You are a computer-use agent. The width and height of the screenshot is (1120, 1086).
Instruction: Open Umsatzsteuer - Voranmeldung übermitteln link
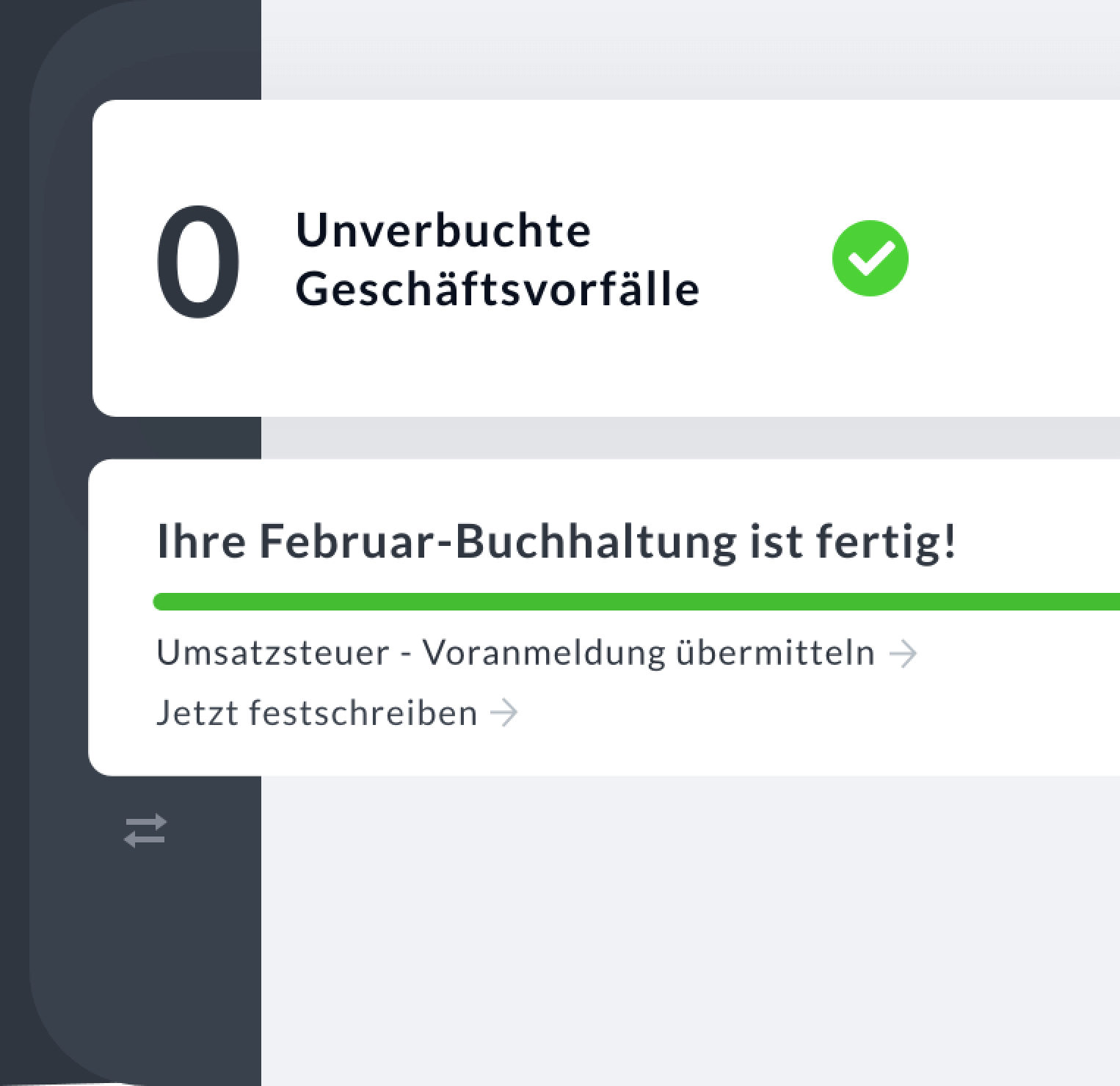[x=515, y=653]
